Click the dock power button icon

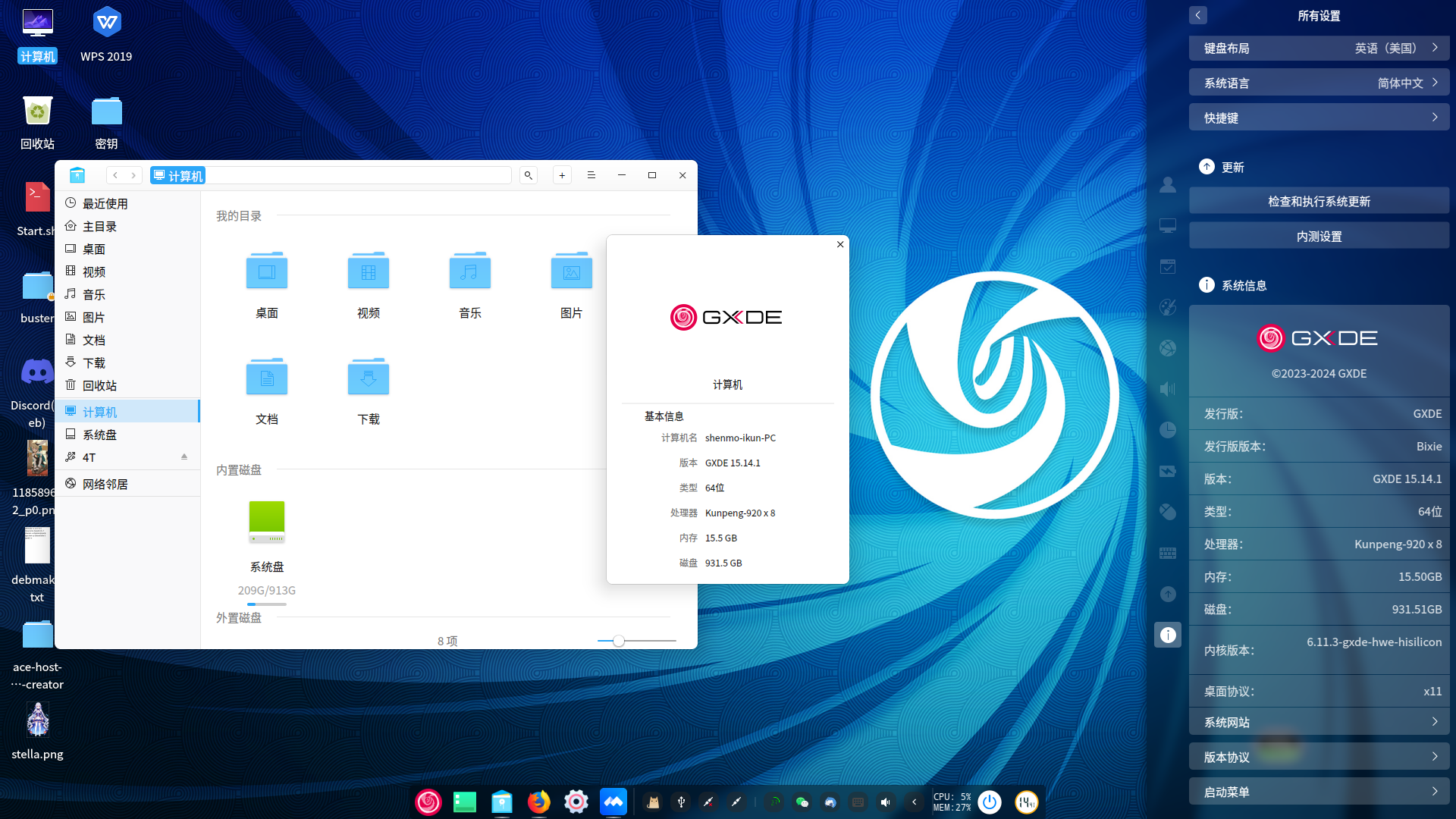990,802
